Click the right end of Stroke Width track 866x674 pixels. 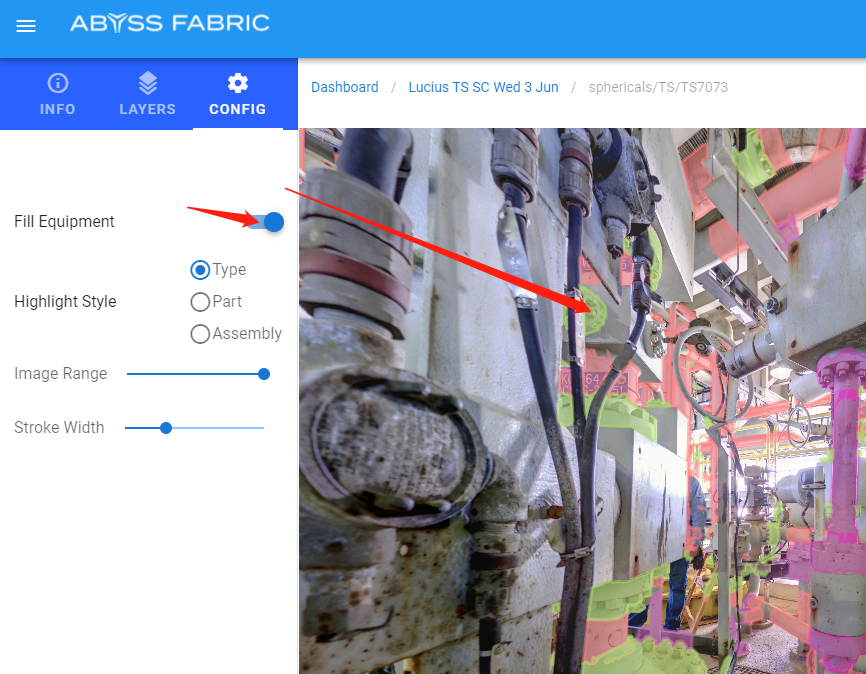point(262,428)
